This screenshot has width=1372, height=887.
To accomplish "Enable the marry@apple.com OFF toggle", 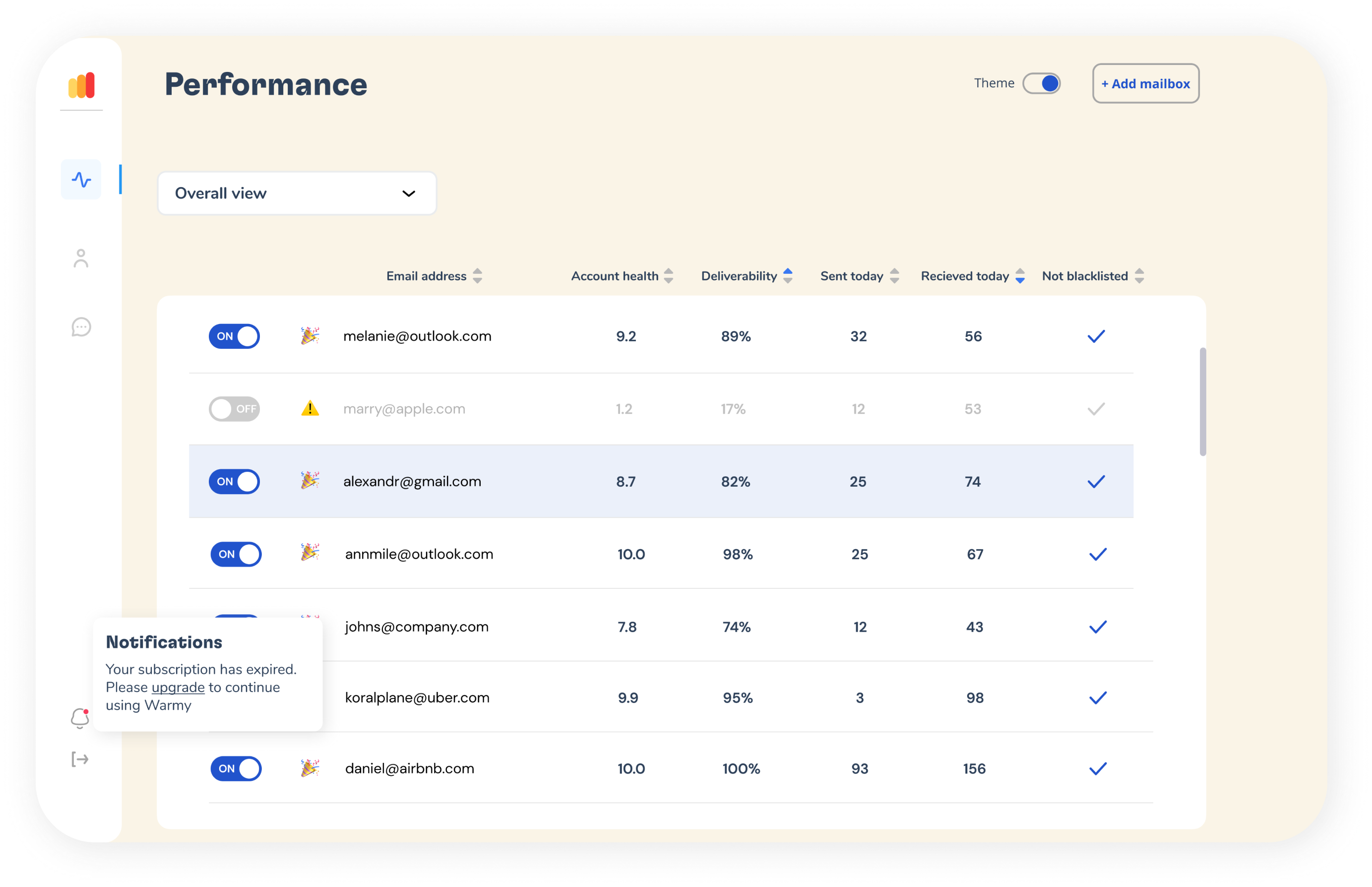I will click(234, 409).
